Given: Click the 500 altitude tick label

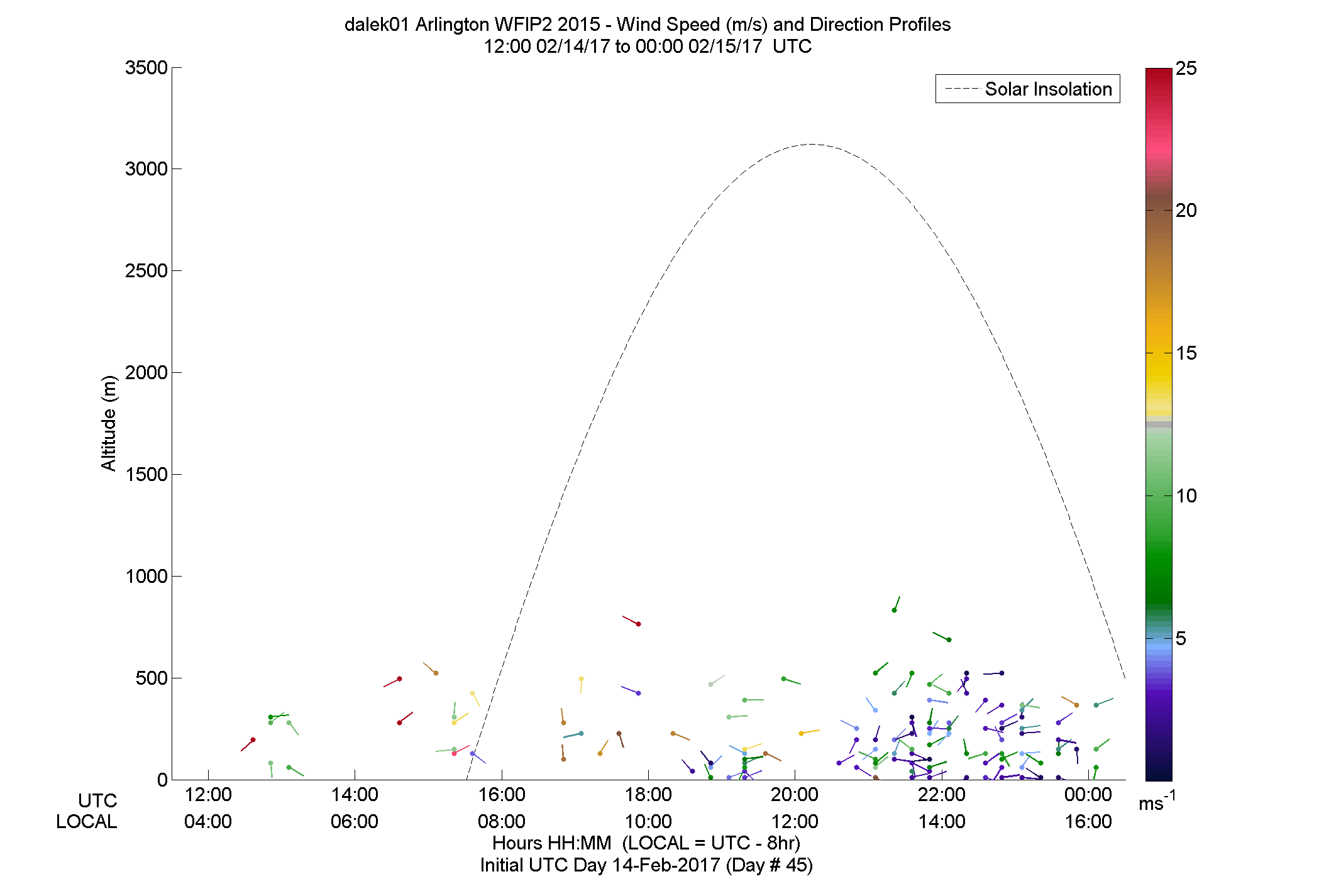Looking at the screenshot, I should pos(152,678).
